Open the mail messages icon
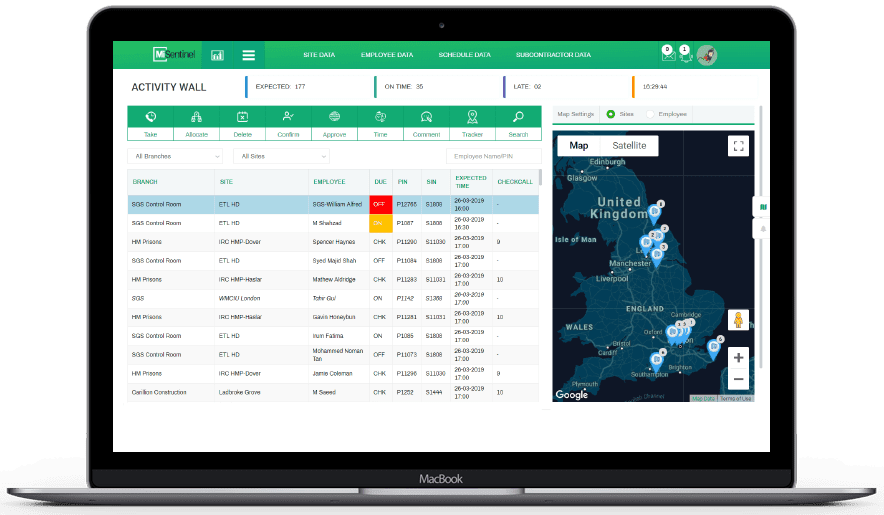Viewport: 884px width, 515px height. (x=668, y=54)
